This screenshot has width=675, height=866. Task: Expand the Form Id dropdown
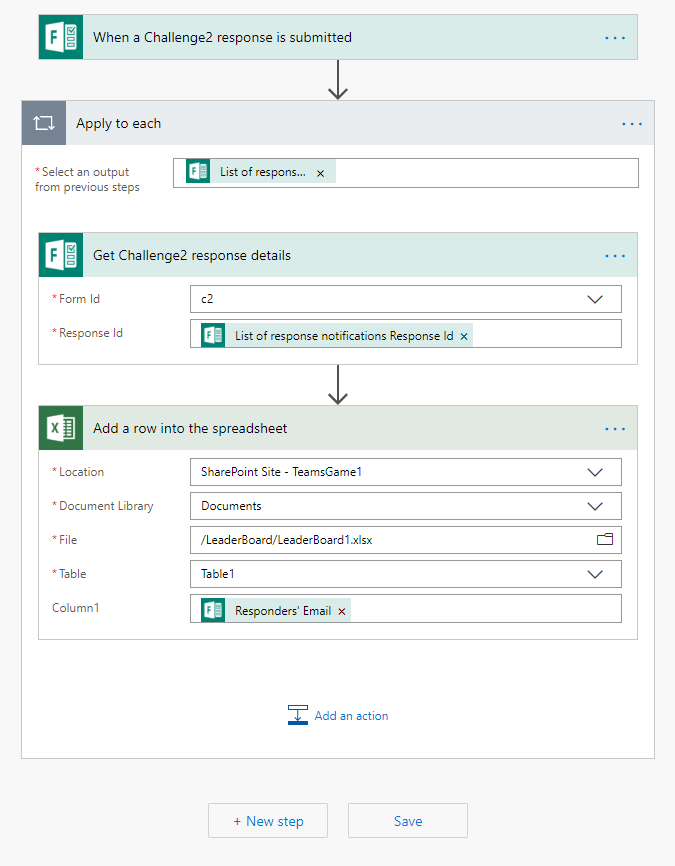click(595, 299)
